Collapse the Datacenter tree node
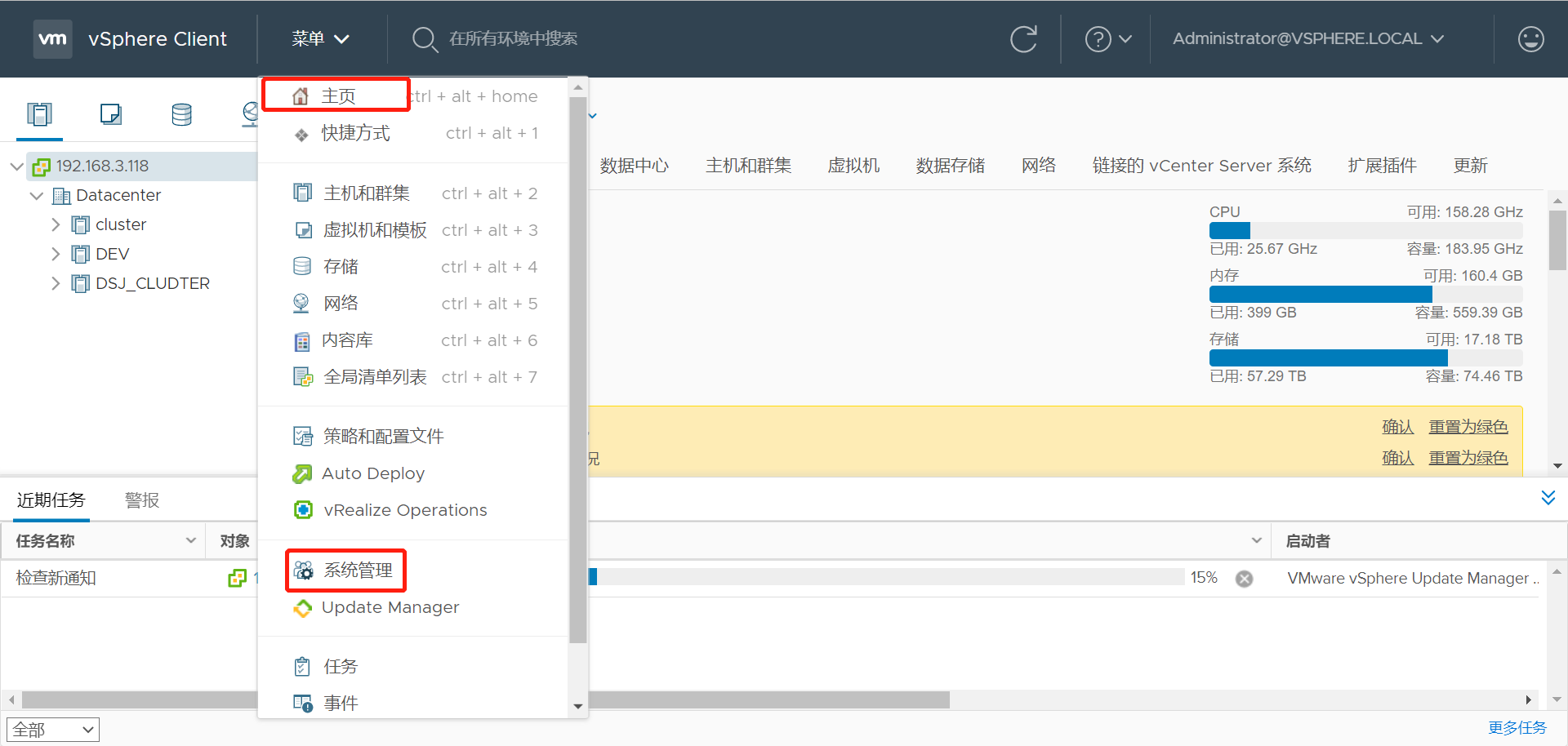This screenshot has width=1568, height=746. click(36, 196)
